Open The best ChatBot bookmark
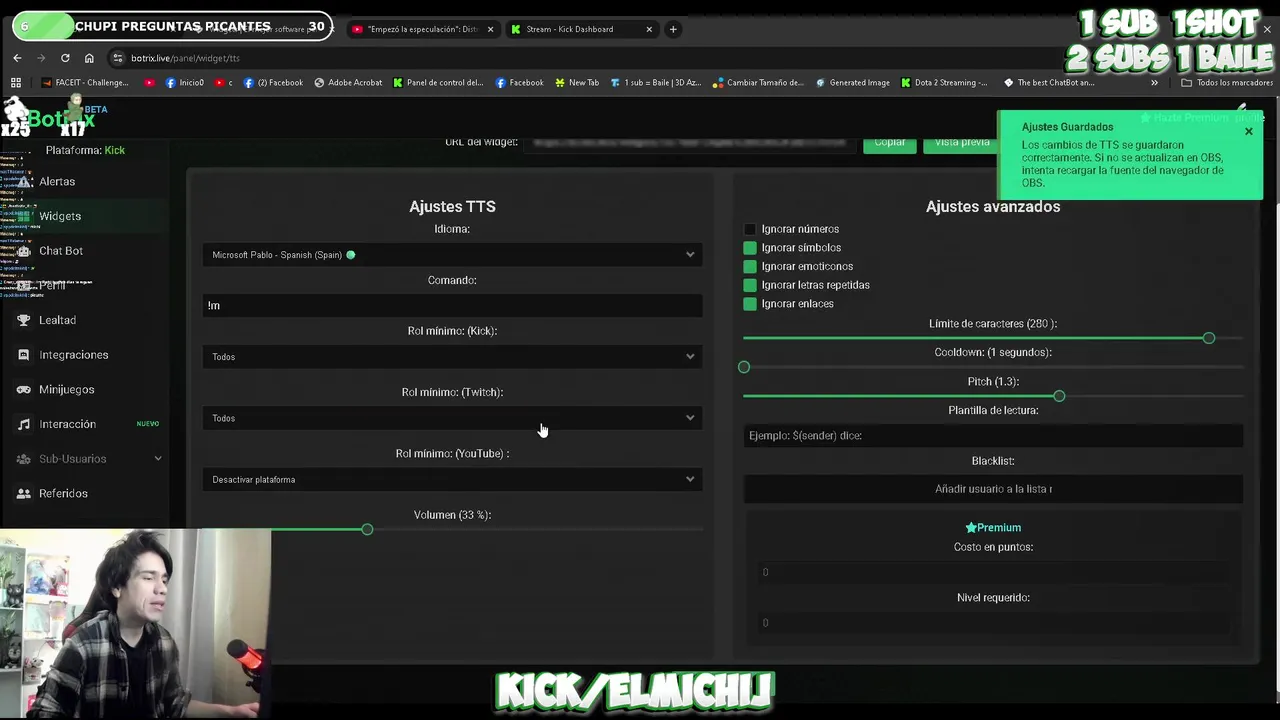 coord(1049,83)
